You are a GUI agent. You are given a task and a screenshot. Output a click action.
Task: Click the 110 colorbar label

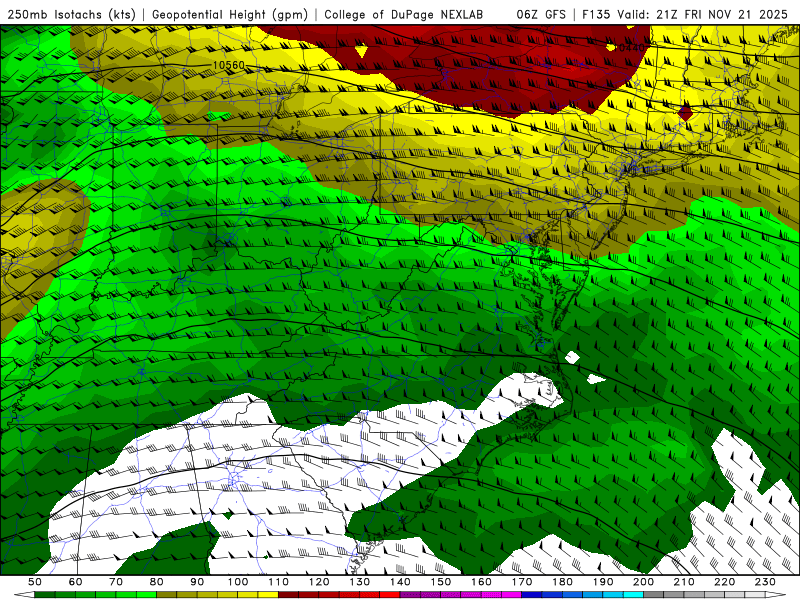click(x=279, y=582)
